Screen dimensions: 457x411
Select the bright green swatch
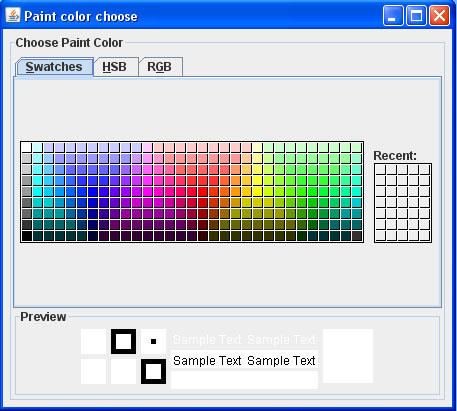(313, 191)
